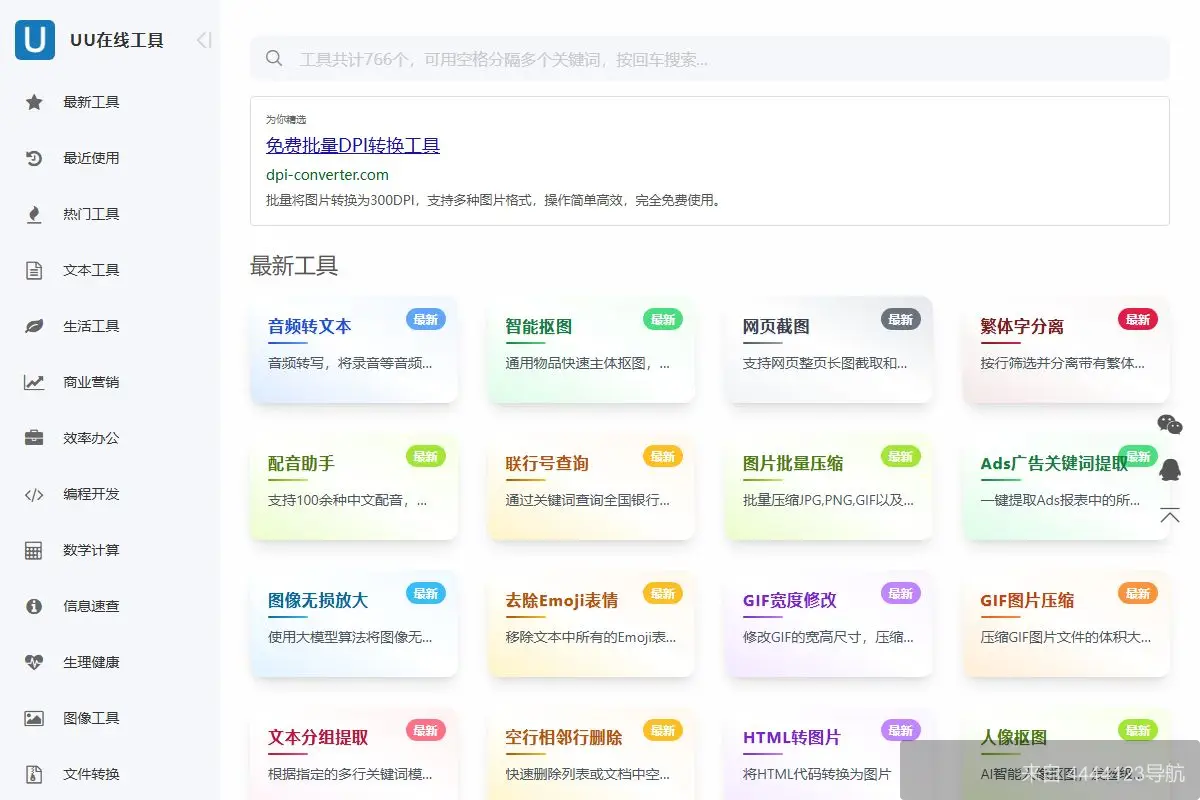Open 最近使用 via its history icon
Image resolution: width=1200 pixels, height=800 pixels.
pos(34,157)
